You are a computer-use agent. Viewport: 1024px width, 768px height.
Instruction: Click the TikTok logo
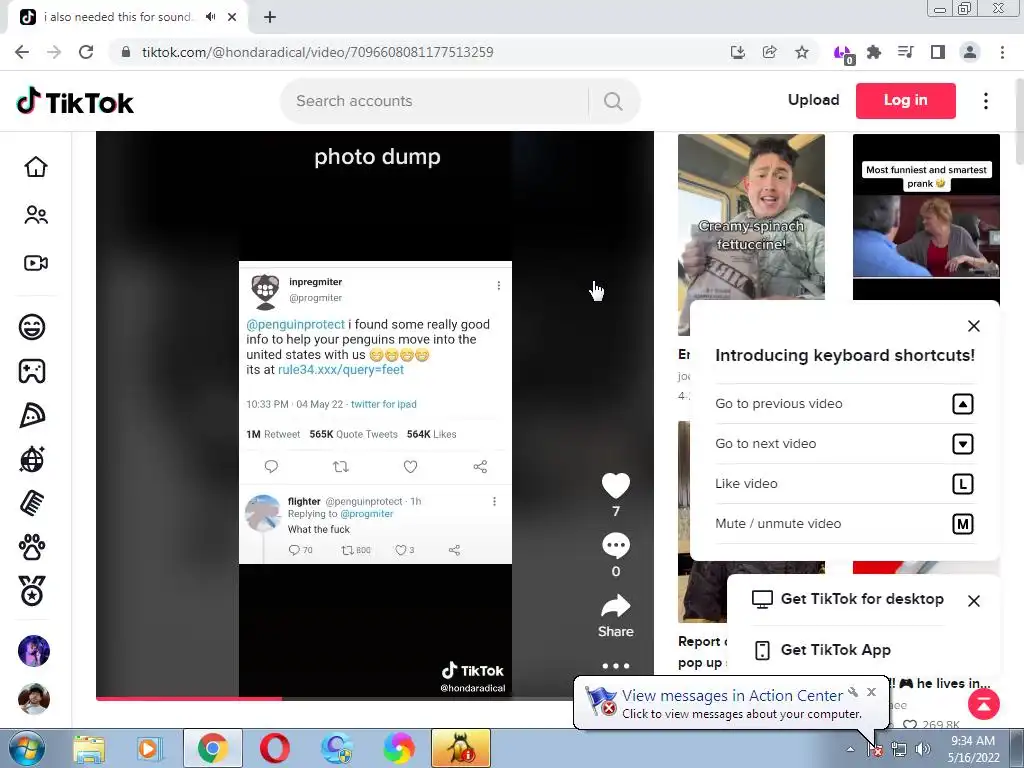[75, 102]
